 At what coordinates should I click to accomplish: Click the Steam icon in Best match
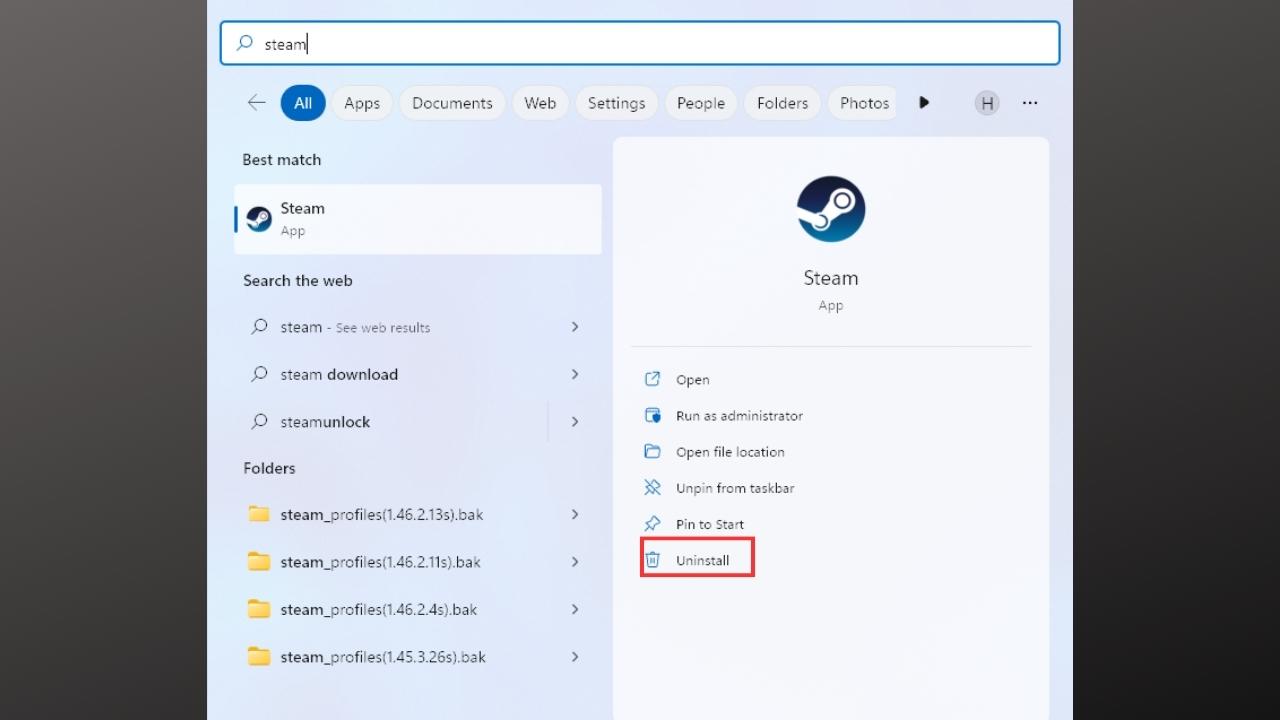coord(259,219)
